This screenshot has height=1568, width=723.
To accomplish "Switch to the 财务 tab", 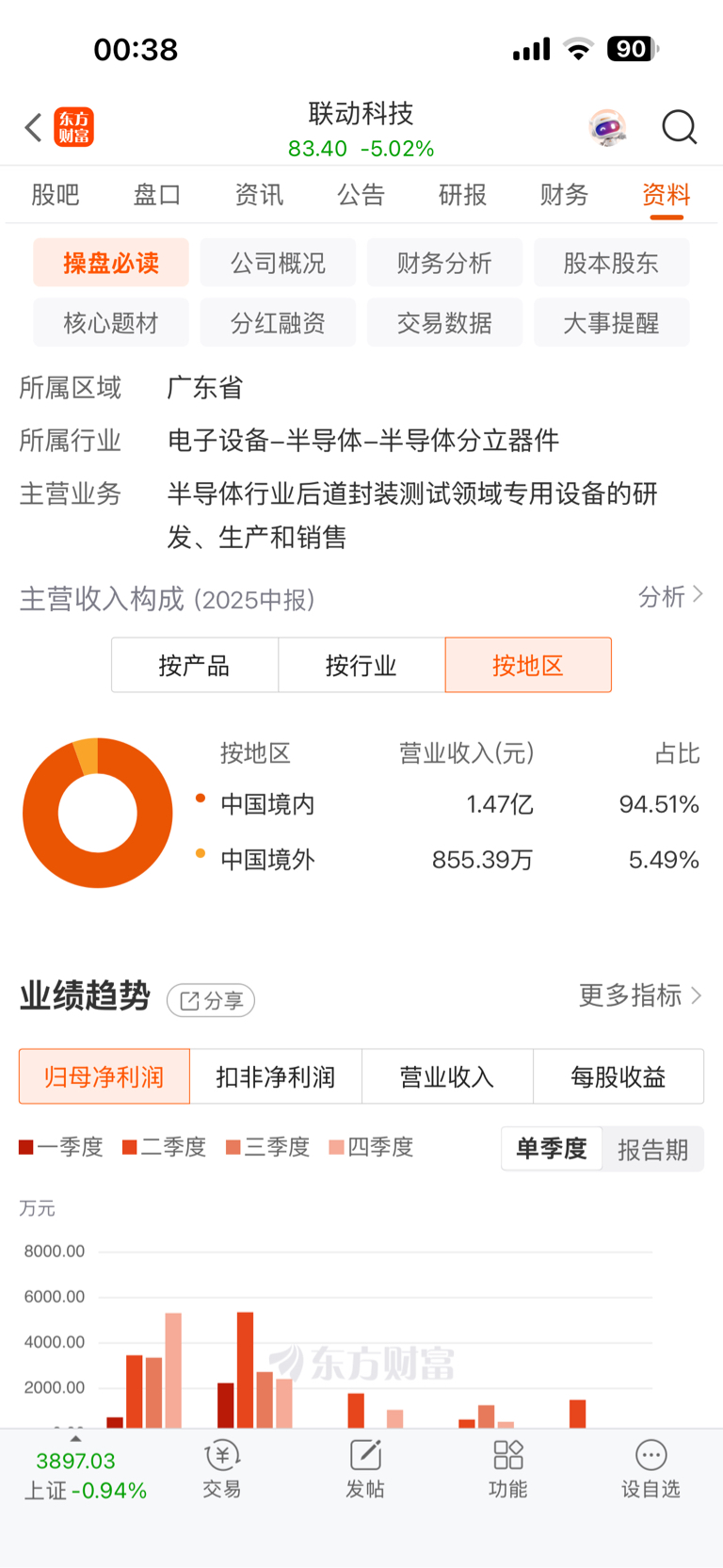I will point(564,195).
